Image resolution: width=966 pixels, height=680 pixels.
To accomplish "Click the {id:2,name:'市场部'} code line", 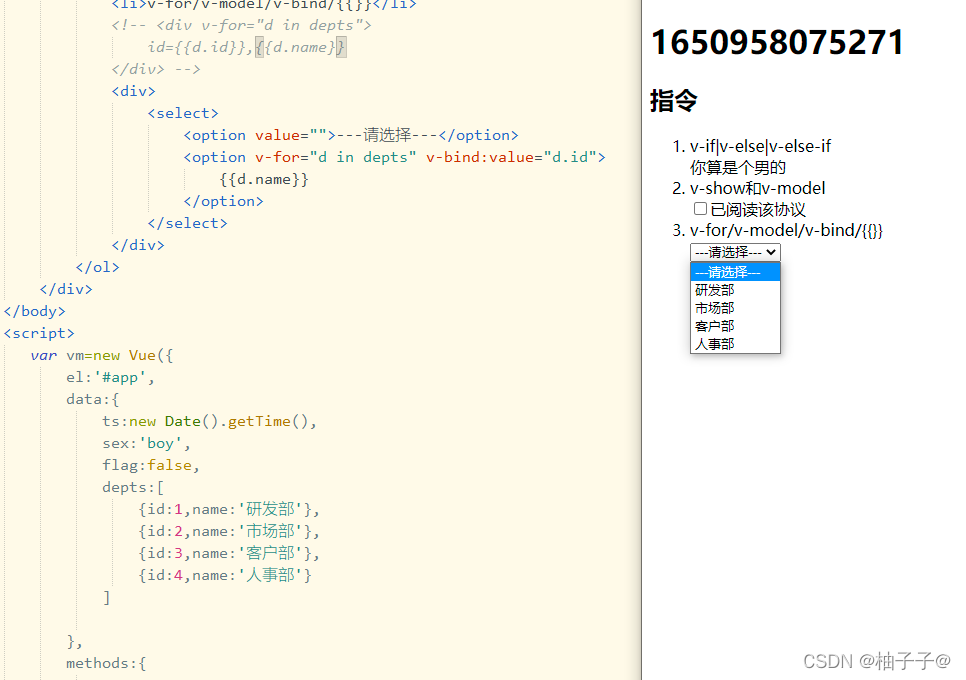I will click(229, 531).
